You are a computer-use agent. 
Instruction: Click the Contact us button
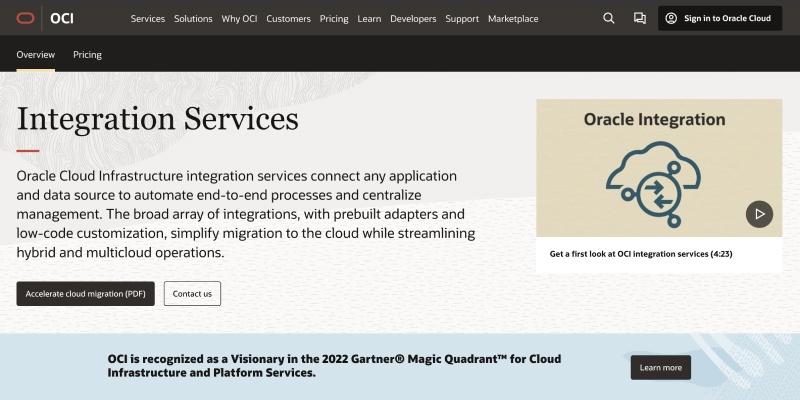coord(192,293)
